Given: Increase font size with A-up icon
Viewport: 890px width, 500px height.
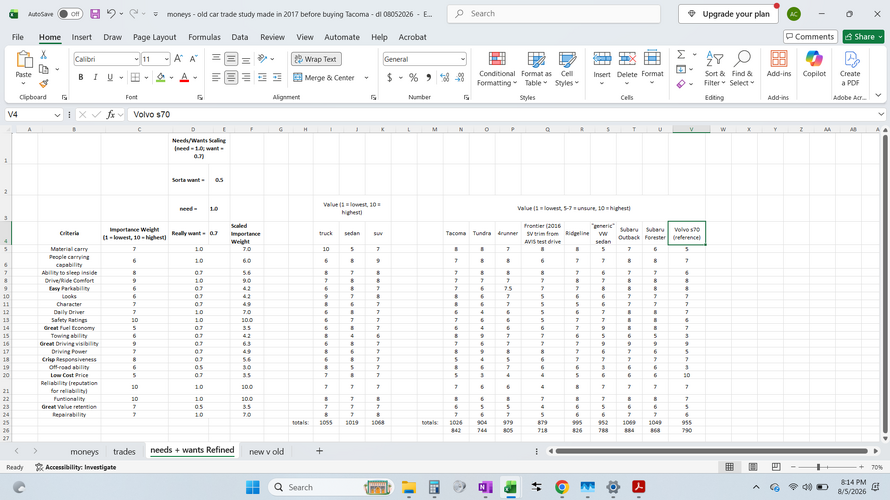Looking at the screenshot, I should tap(178, 58).
